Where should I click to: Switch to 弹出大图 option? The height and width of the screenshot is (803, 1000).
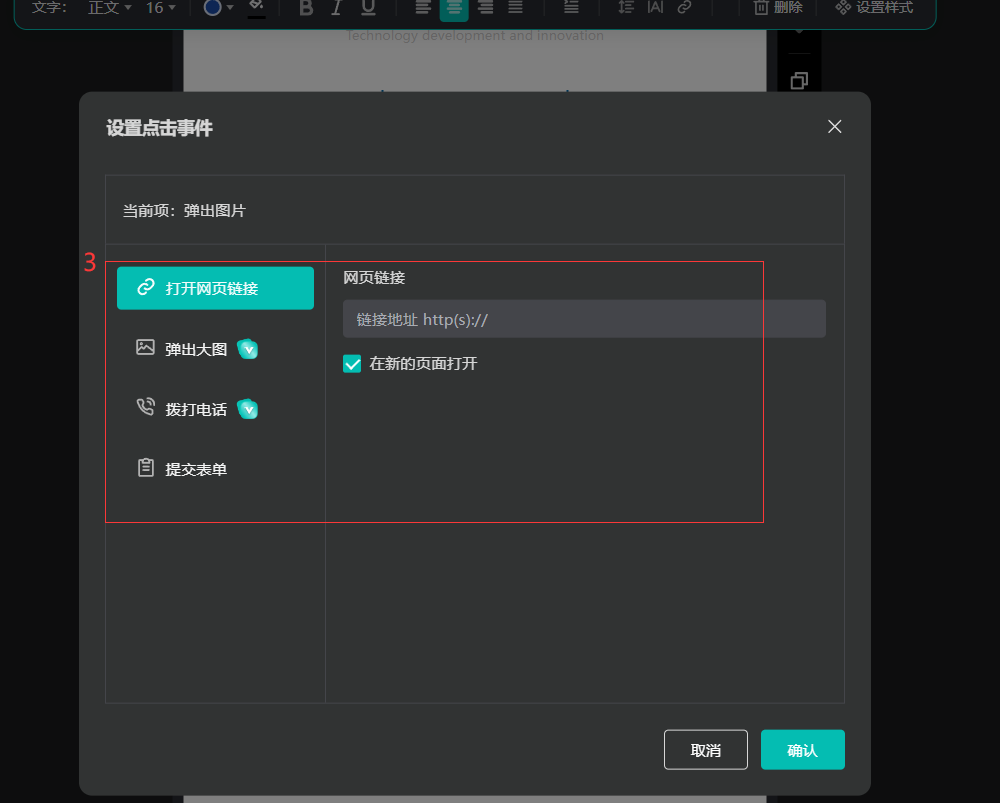(197, 349)
